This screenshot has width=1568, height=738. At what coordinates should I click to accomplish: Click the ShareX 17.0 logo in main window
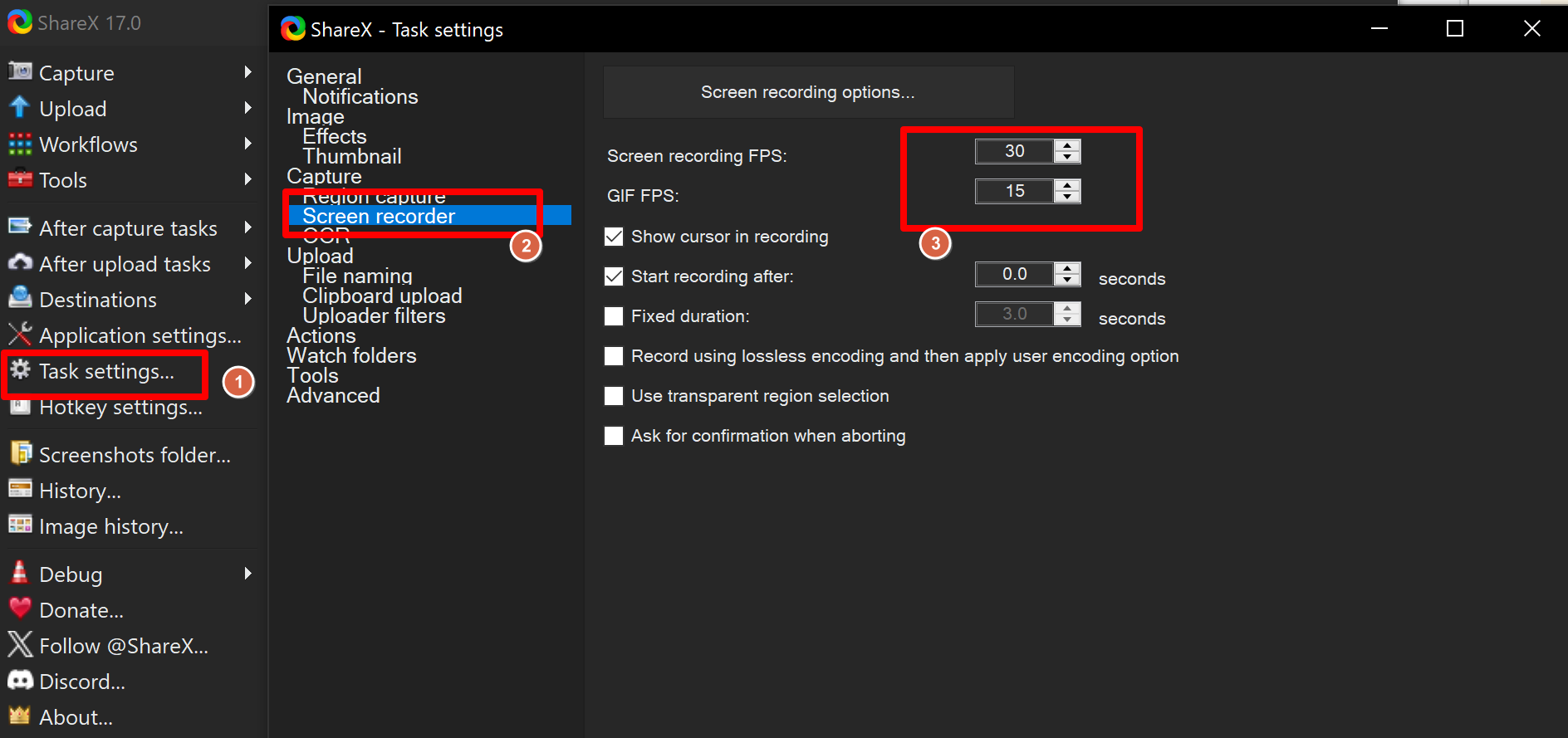click(20, 22)
